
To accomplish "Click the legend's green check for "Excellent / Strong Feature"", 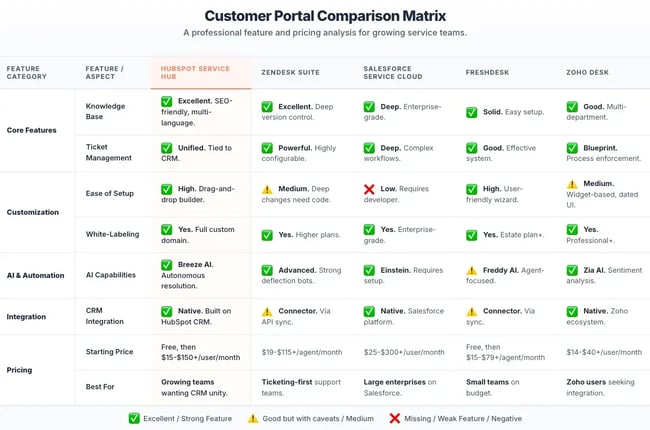I will [135, 418].
